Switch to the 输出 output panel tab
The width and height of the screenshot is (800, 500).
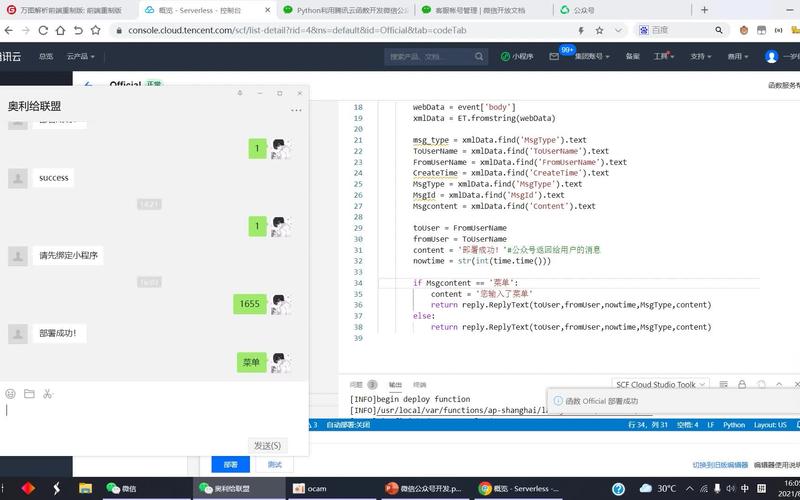pos(395,385)
